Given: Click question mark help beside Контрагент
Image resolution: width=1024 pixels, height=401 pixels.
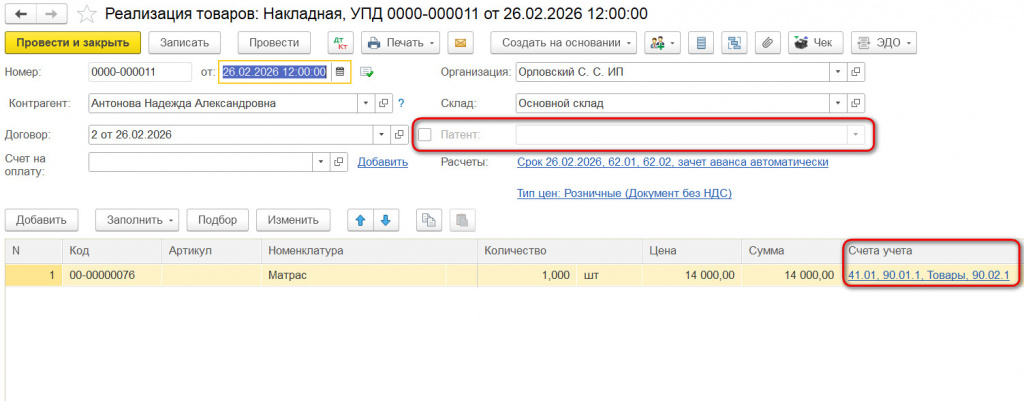Looking at the screenshot, I should [402, 103].
